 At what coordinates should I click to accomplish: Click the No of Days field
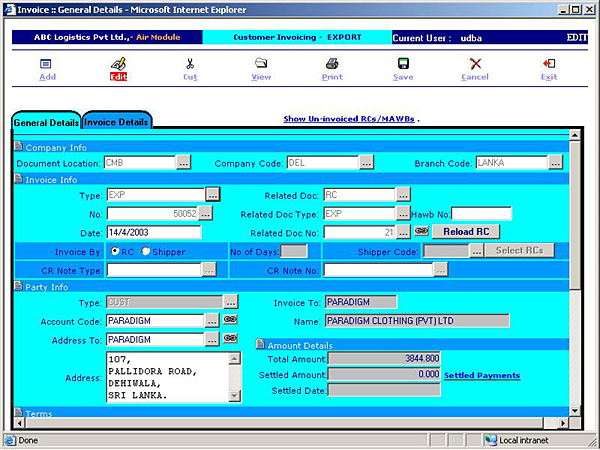click(x=293, y=251)
